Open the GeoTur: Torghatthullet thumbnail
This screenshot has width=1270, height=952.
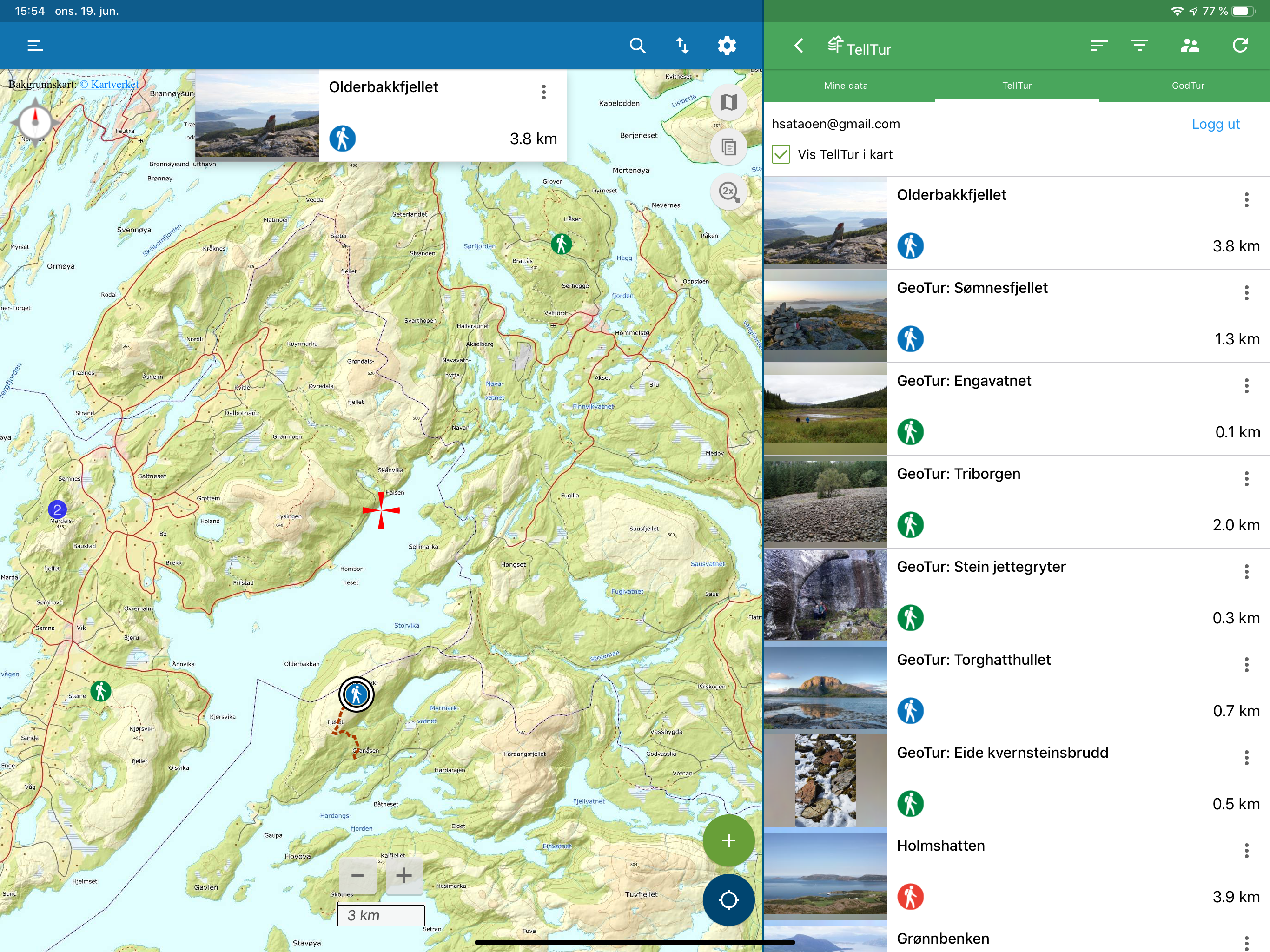coord(826,688)
